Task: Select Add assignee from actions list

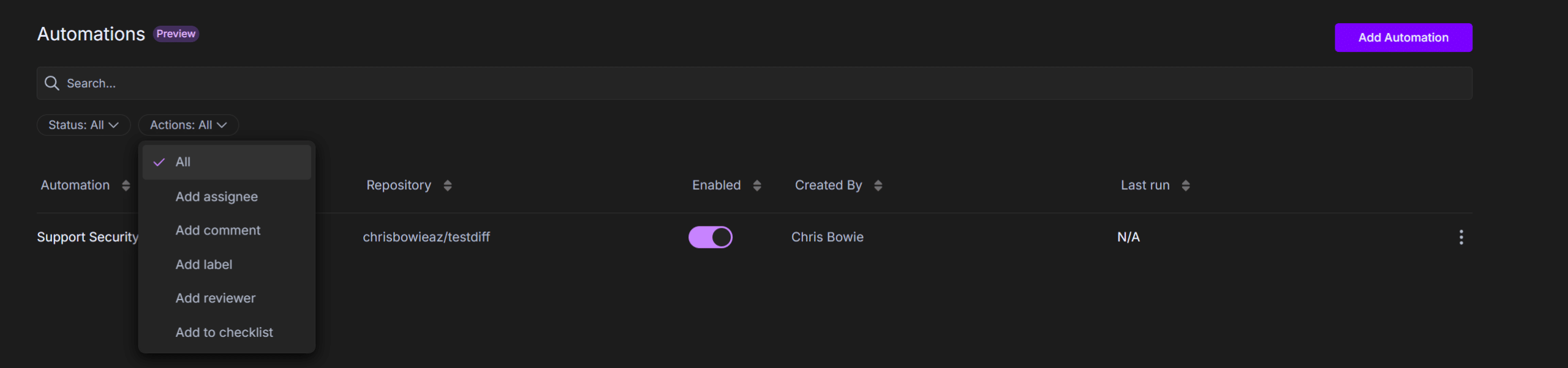Action: (217, 197)
